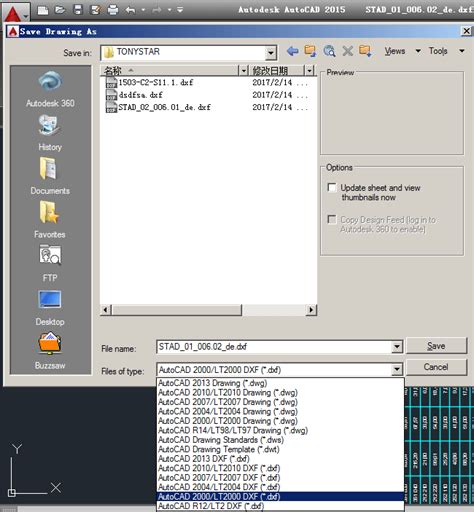Open the Customize Quick Access Toolbar dropdown
Image resolution: width=474 pixels, height=512 pixels.
(x=180, y=10)
